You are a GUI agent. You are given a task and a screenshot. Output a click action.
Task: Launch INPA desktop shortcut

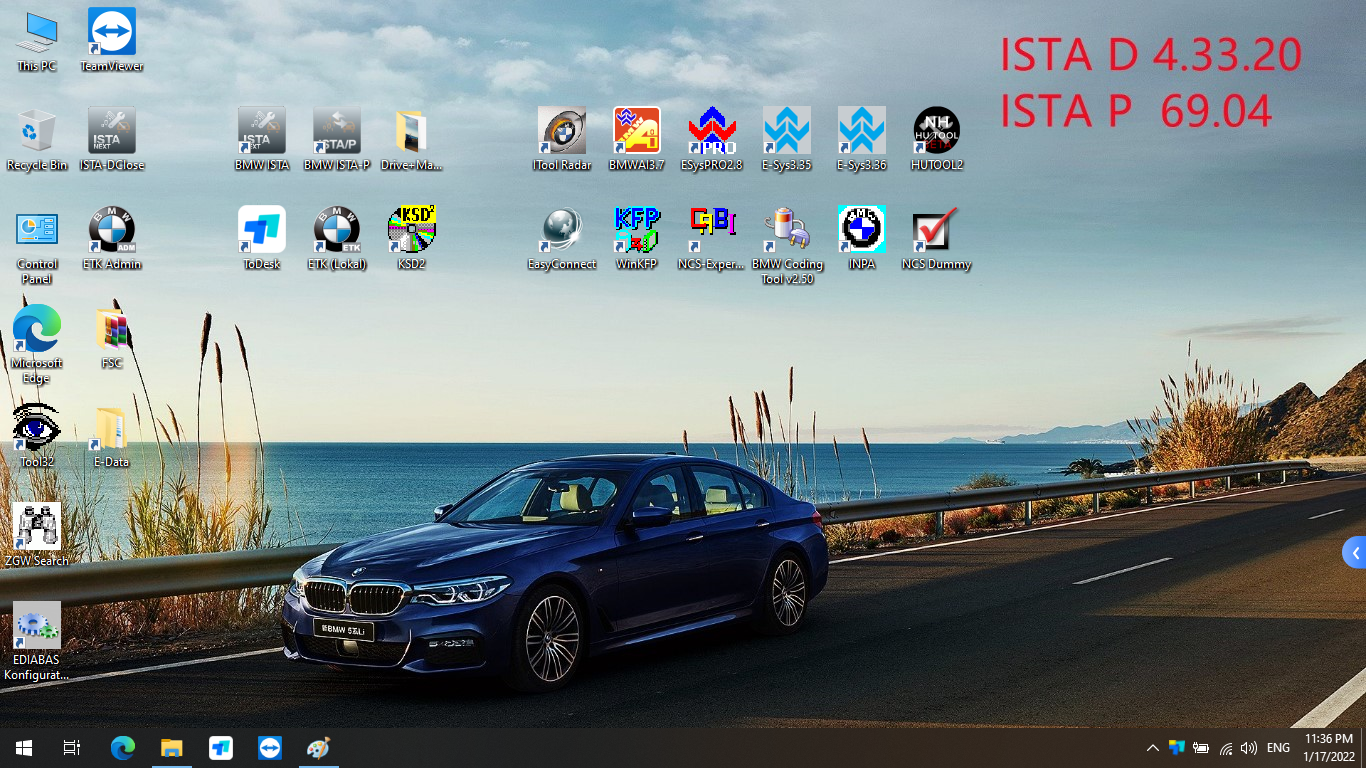pos(862,238)
